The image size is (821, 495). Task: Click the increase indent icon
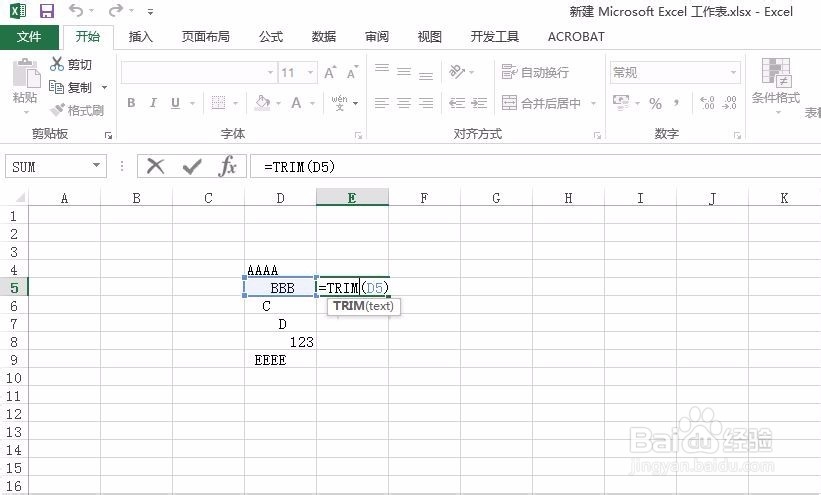pyautogui.click(x=479, y=103)
